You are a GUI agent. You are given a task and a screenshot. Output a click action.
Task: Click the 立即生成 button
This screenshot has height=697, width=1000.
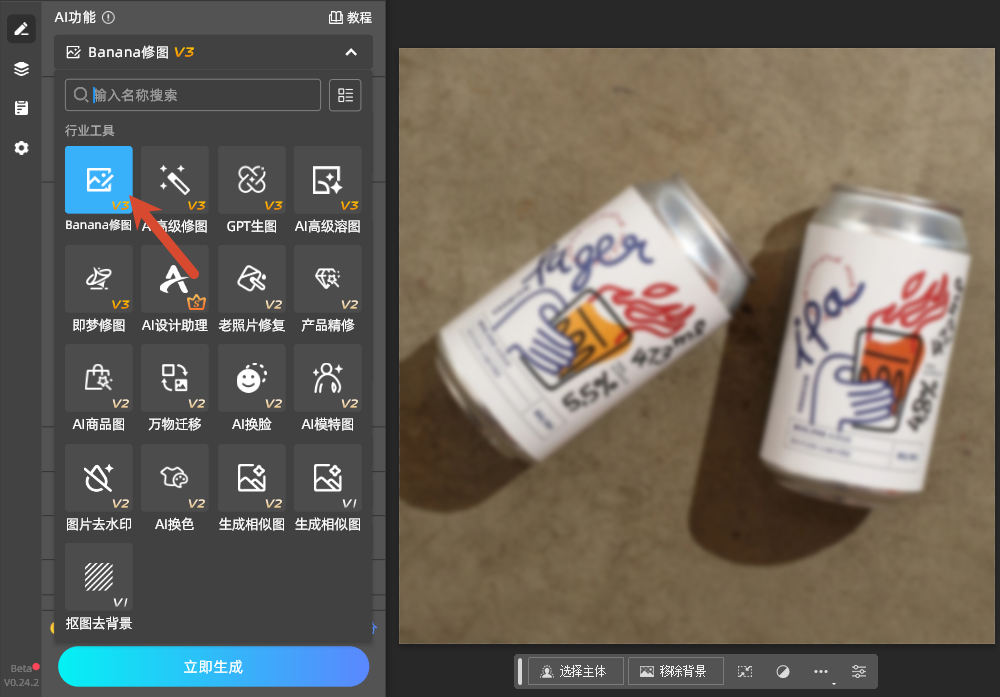(214, 667)
